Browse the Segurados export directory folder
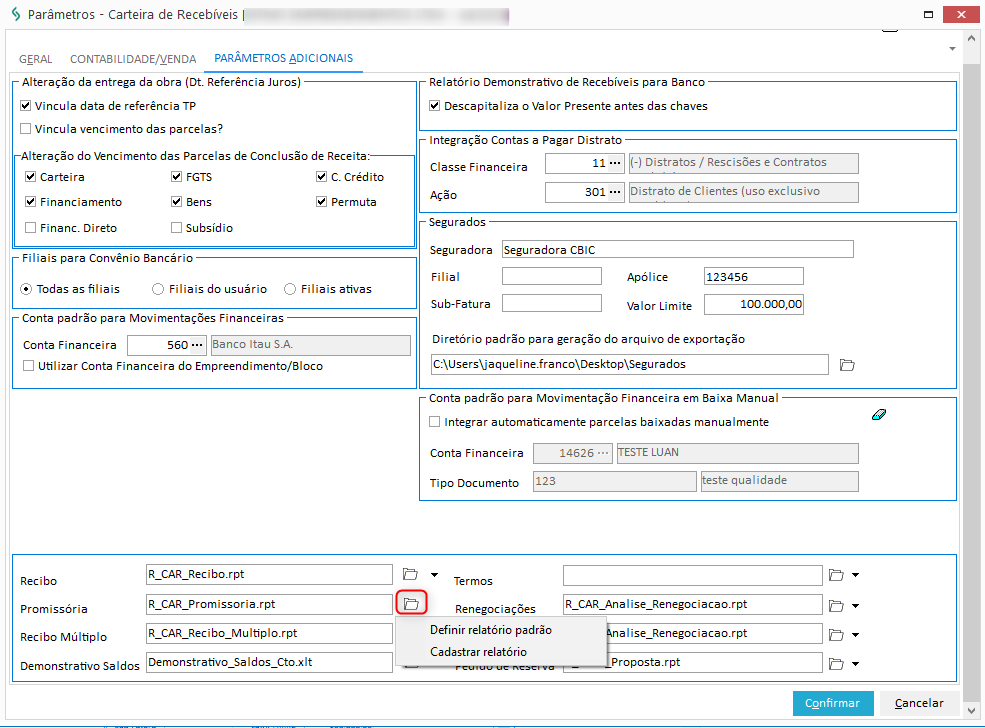Viewport: 985px width, 728px height. coord(847,365)
